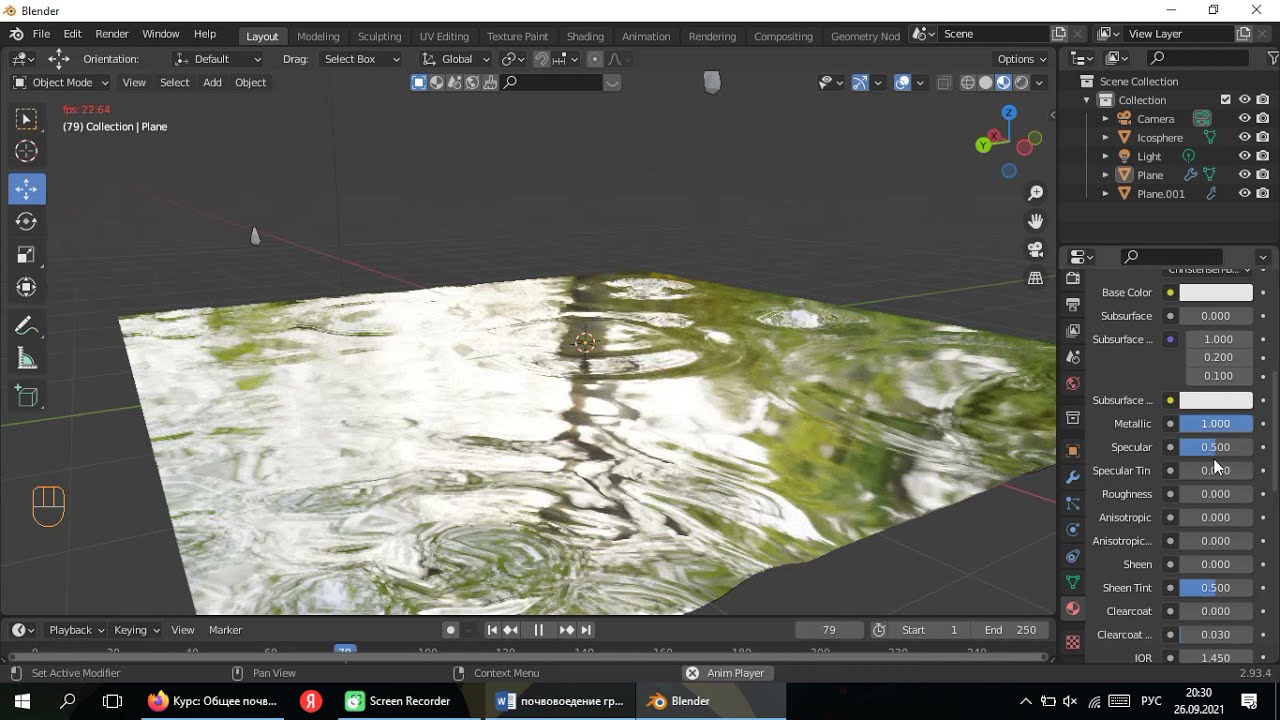The image size is (1280, 720).
Task: Activate the Move tool
Action: [27, 189]
